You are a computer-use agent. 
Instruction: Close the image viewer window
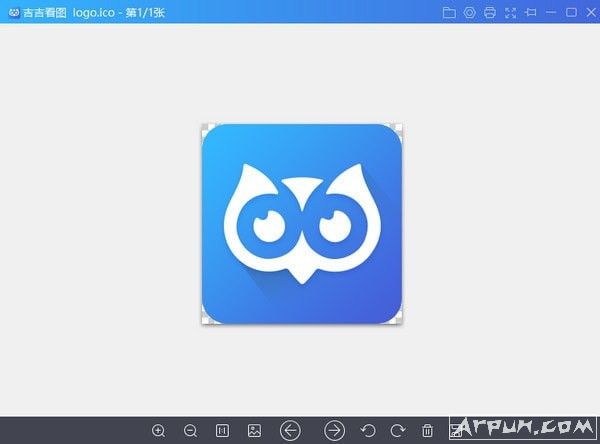click(591, 13)
